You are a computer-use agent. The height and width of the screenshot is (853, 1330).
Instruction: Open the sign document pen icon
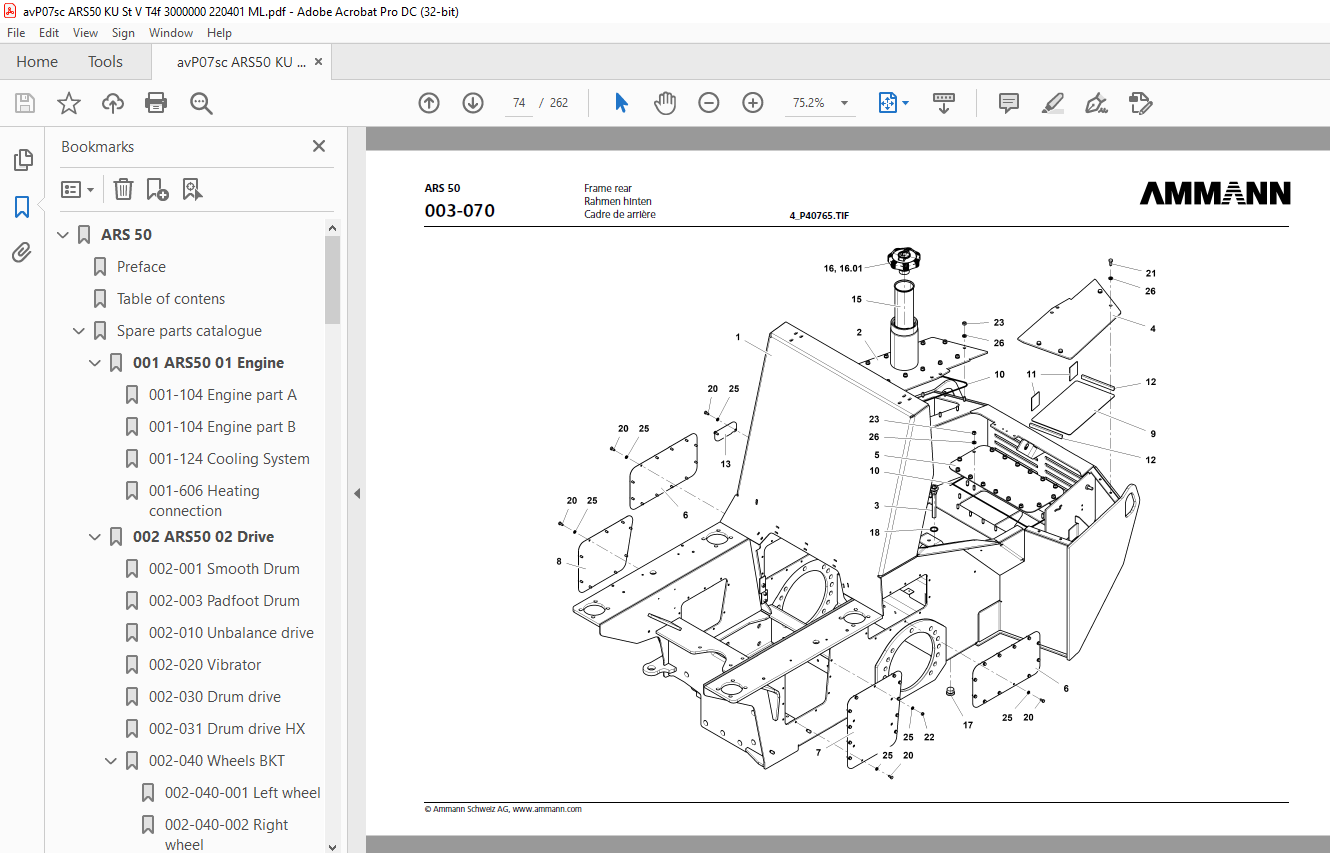[1096, 103]
